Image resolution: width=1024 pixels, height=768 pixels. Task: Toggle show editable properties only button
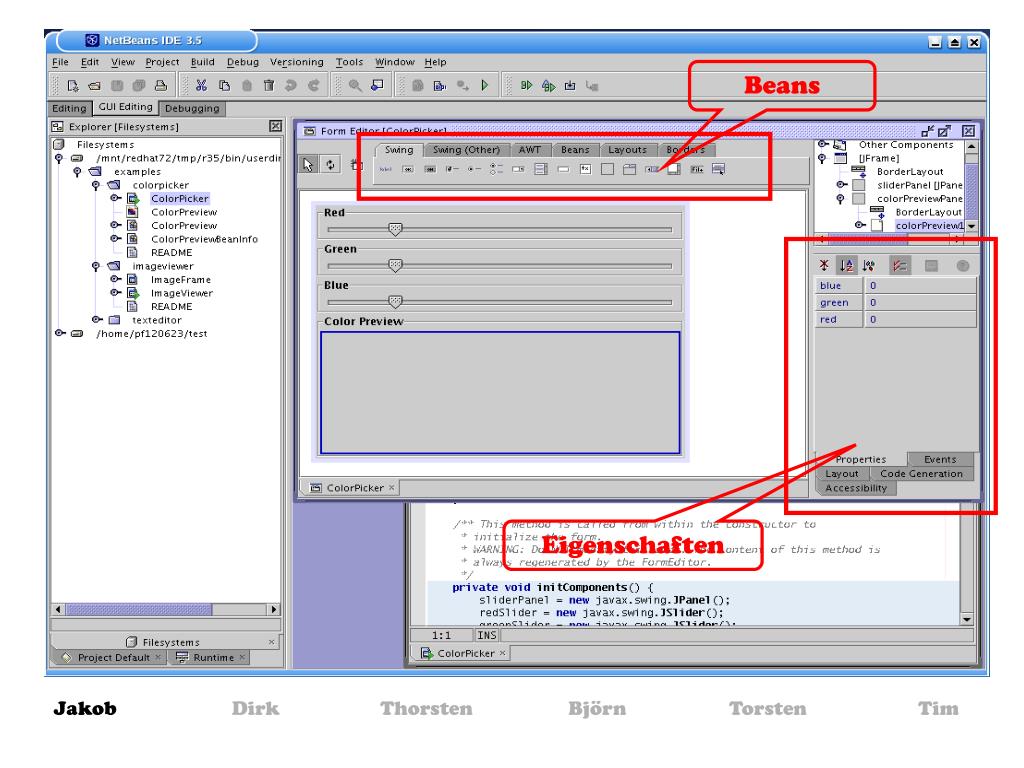(x=900, y=265)
